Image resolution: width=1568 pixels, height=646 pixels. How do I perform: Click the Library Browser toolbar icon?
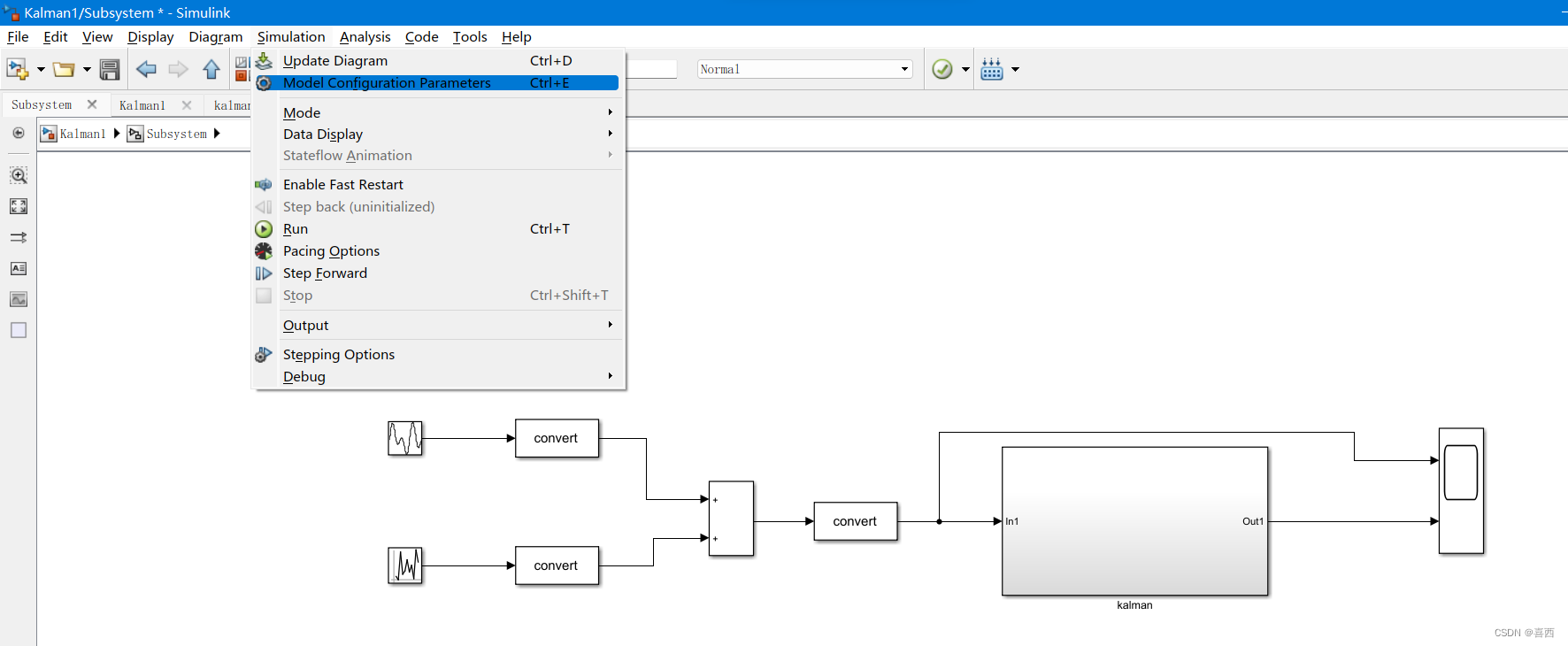click(242, 69)
